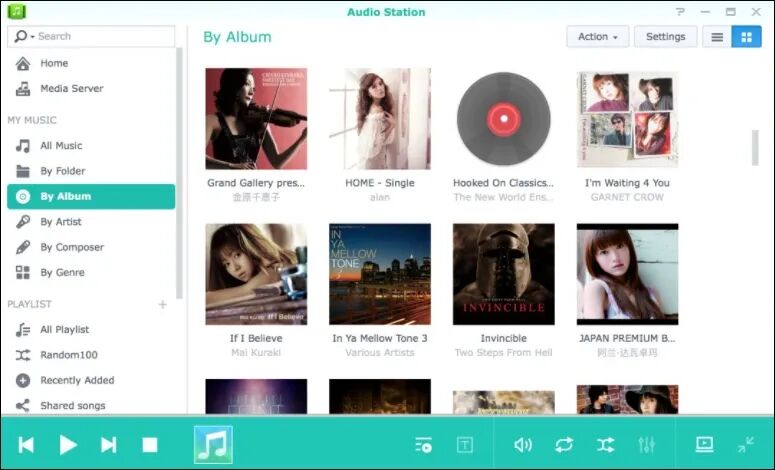The height and width of the screenshot is (470, 775).
Task: Expand the search filter dropdown arrow
Action: click(x=33, y=37)
